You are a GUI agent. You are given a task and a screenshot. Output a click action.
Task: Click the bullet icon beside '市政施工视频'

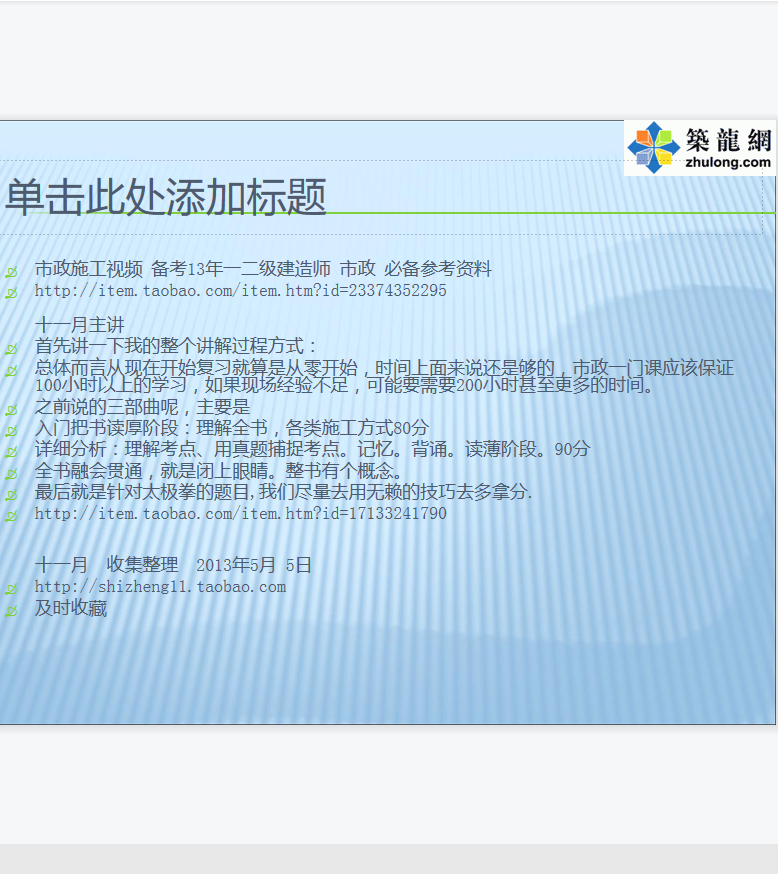tap(11, 272)
